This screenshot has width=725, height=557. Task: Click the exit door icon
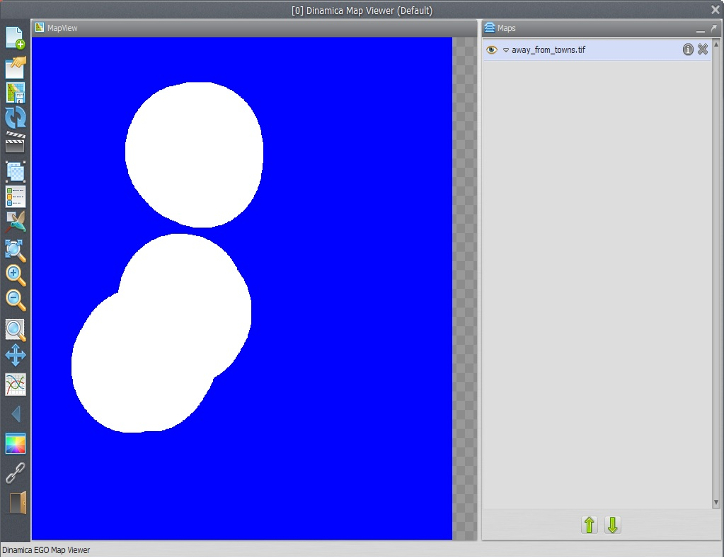[x=15, y=502]
